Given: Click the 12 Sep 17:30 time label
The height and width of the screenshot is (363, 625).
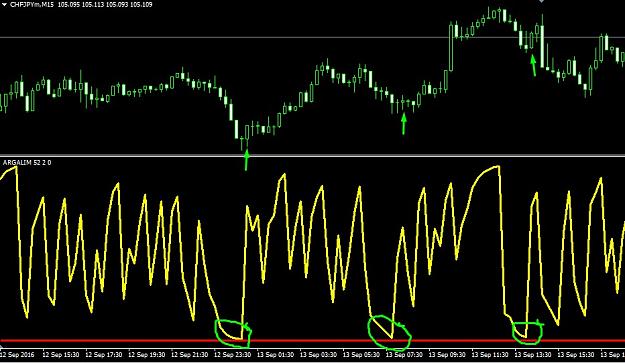Looking at the screenshot, I should coord(104,354).
